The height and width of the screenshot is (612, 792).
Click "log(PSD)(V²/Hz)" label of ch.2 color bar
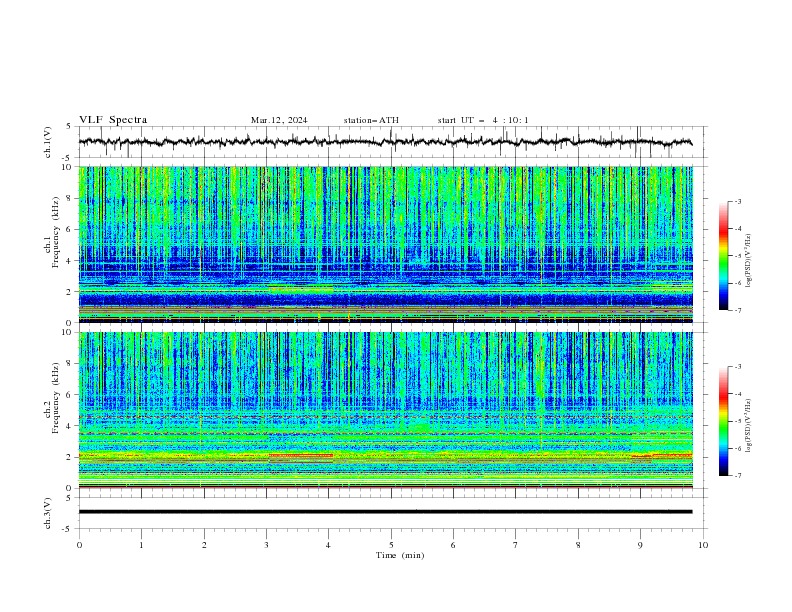(x=749, y=426)
